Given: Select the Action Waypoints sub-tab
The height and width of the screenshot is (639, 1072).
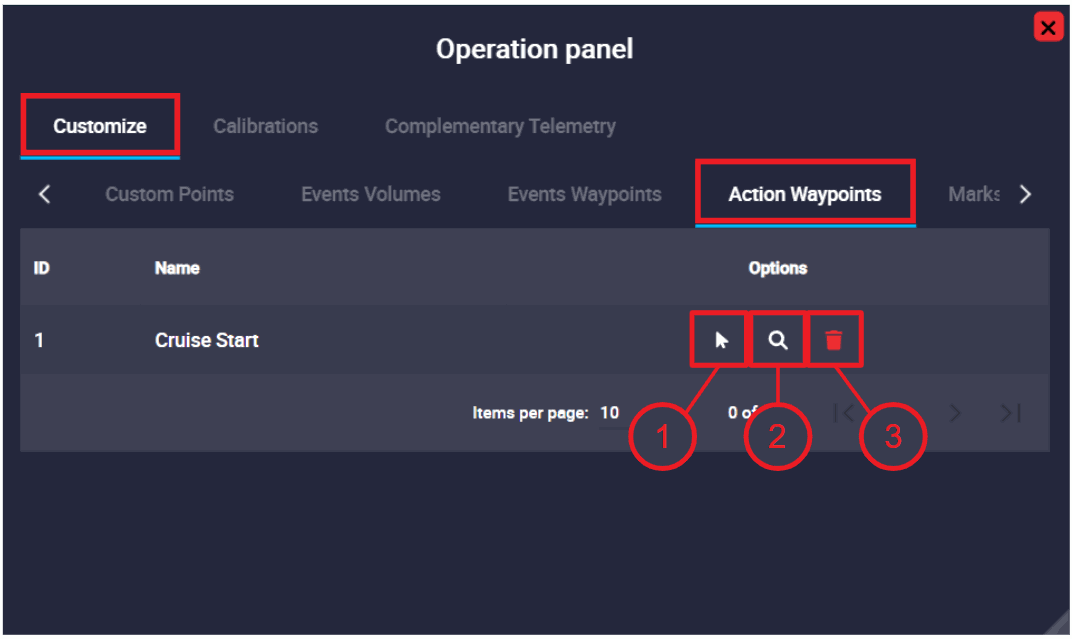Looking at the screenshot, I should point(805,194).
